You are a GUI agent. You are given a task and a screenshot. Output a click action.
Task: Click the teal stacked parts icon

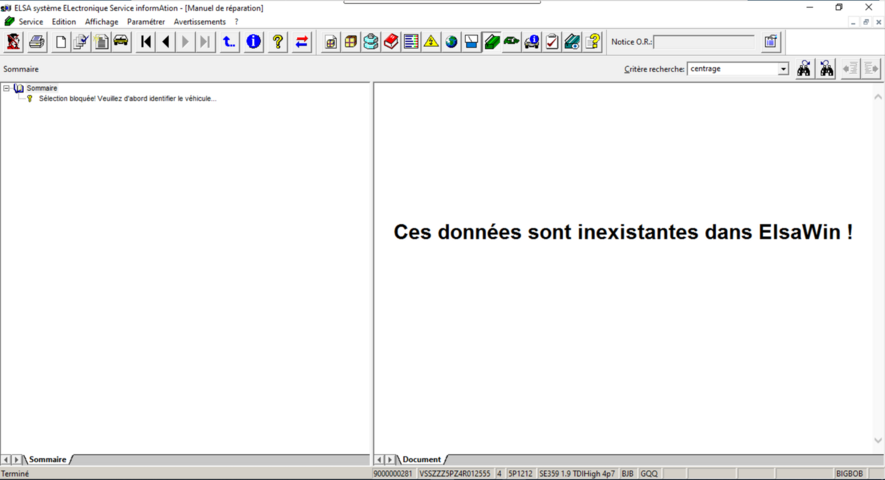371,42
